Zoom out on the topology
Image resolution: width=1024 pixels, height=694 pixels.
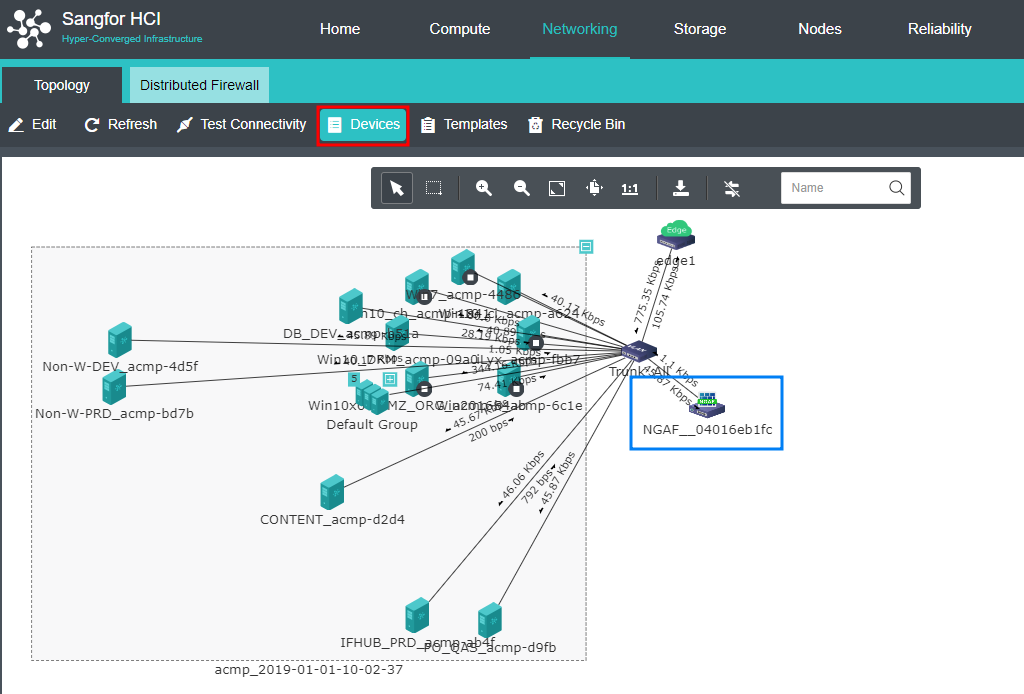pyautogui.click(x=521, y=188)
